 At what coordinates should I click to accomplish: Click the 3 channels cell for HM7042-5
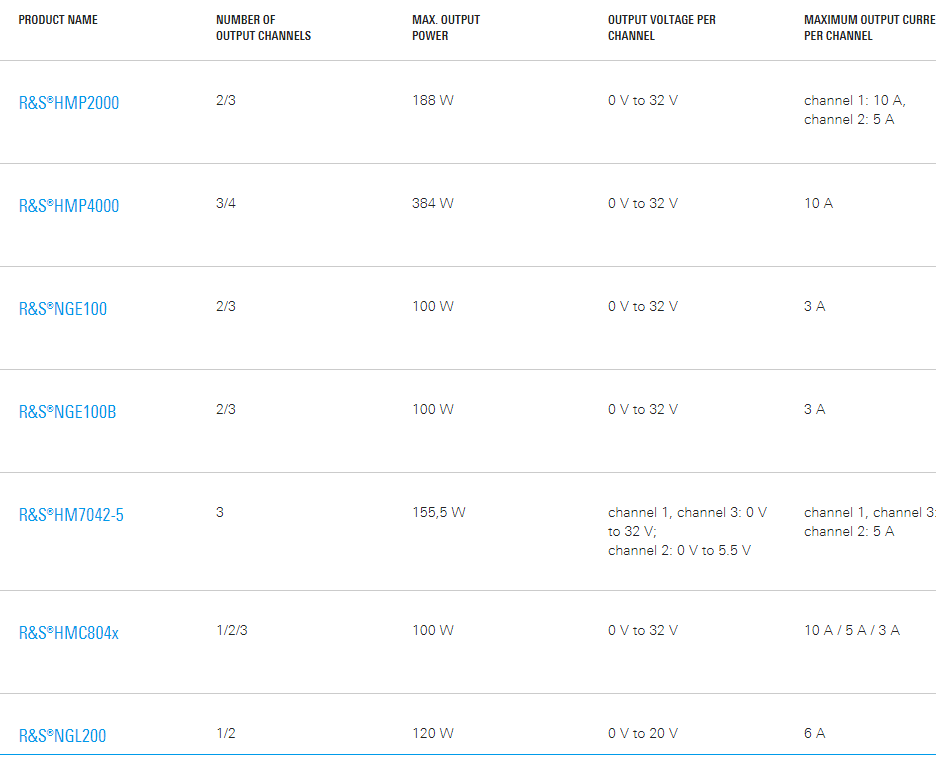[x=220, y=512]
